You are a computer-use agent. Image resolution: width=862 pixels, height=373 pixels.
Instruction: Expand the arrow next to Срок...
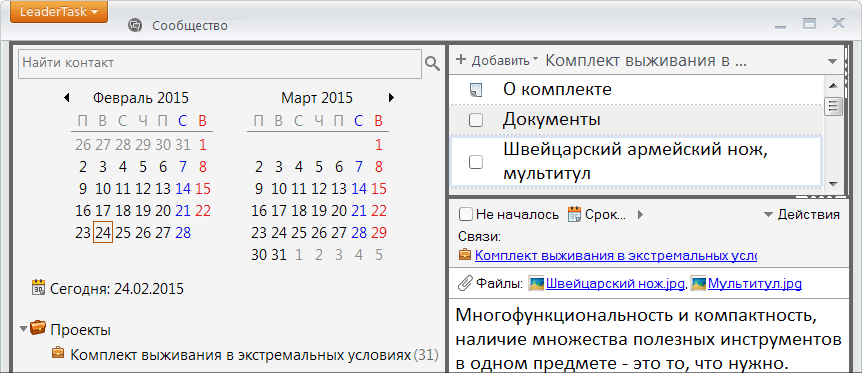coord(640,215)
